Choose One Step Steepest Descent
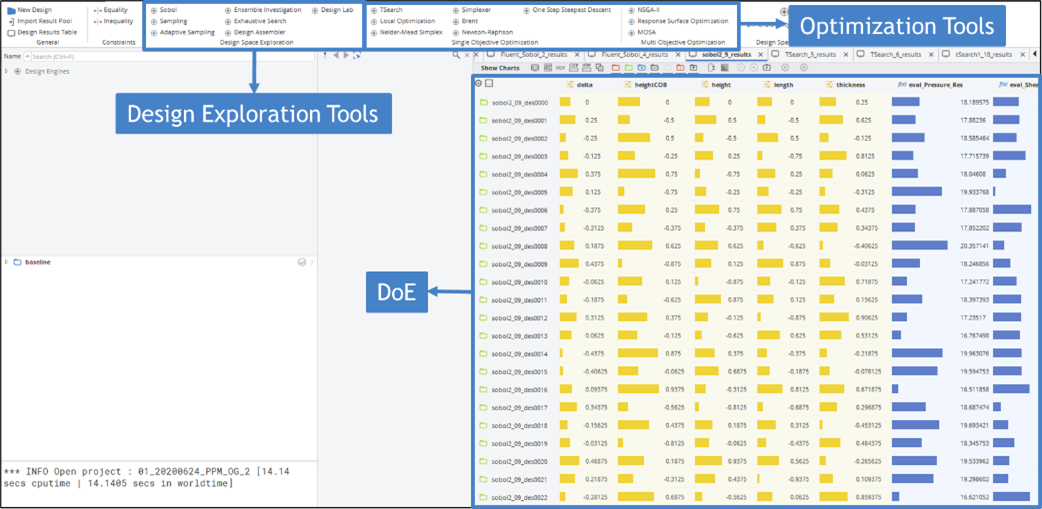Viewport: 1042px width, 509px height. 568,11
